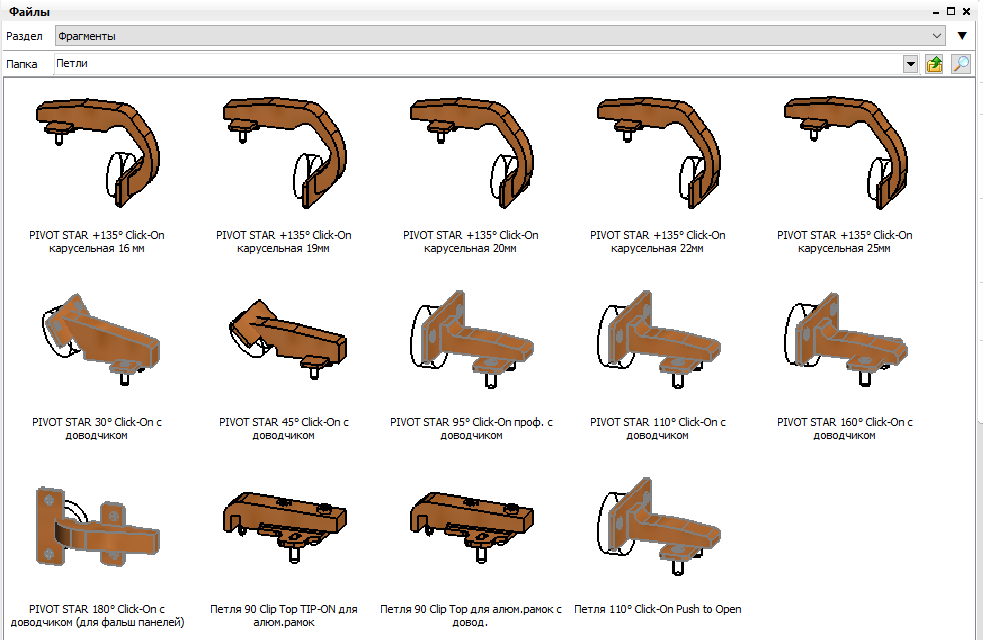Go up one folder level icon
The image size is (983, 640).
pos(935,64)
